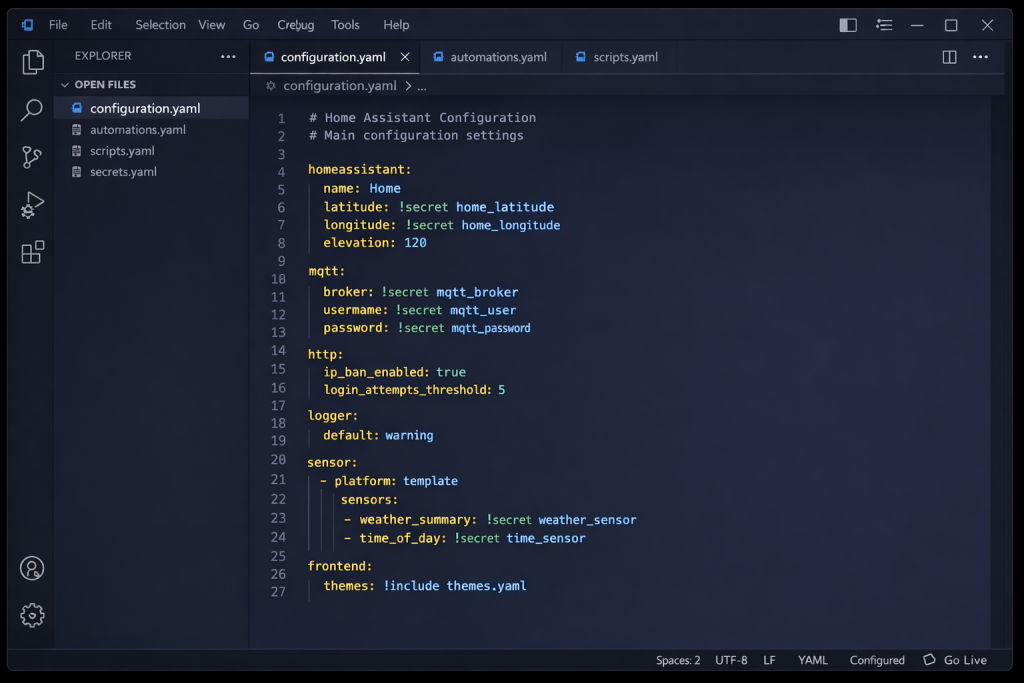Screen dimensions: 1024x683
Task: Open the Crebug menu
Action: tap(295, 25)
